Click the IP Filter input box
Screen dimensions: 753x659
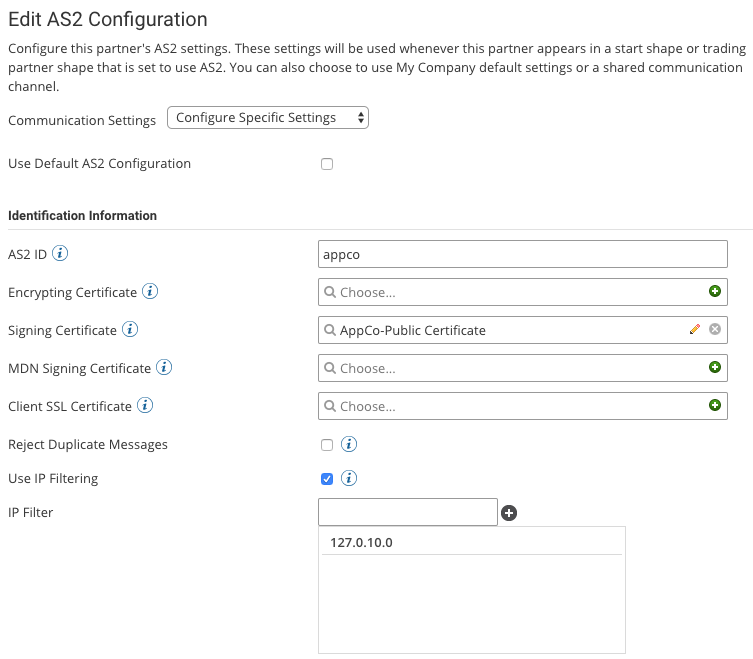point(407,512)
